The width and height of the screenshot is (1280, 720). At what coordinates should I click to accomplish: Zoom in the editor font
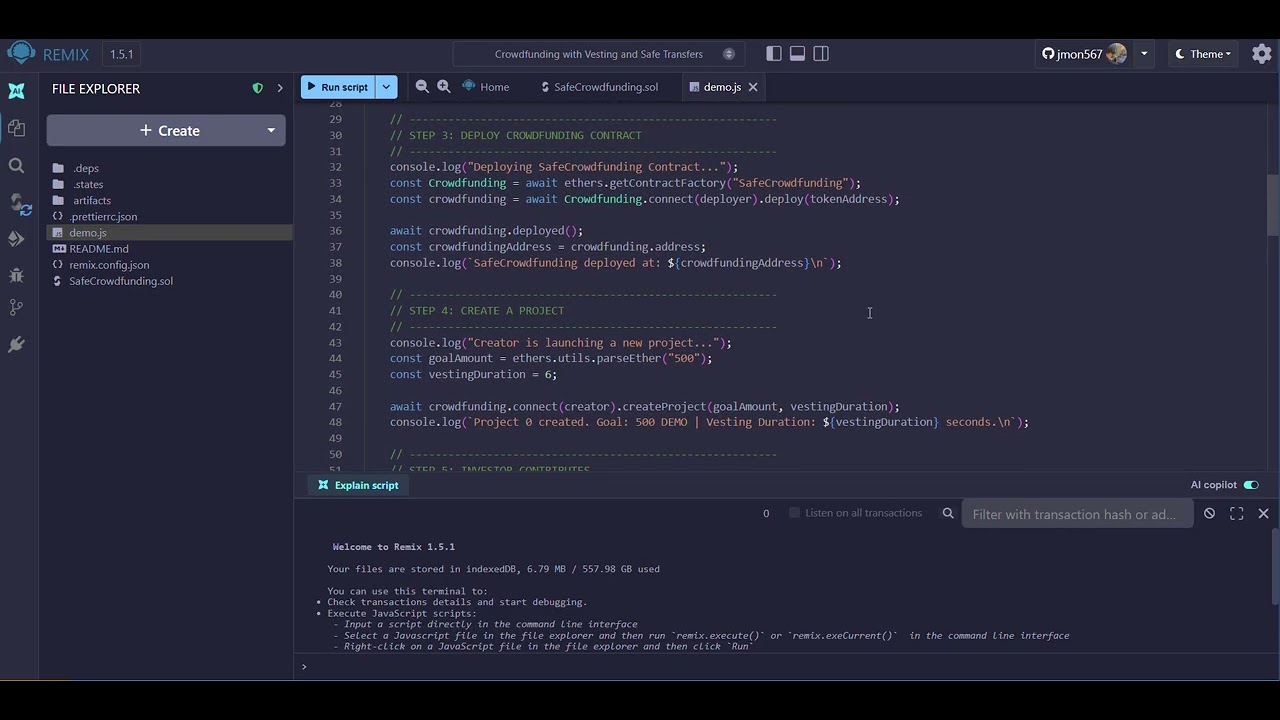point(444,87)
